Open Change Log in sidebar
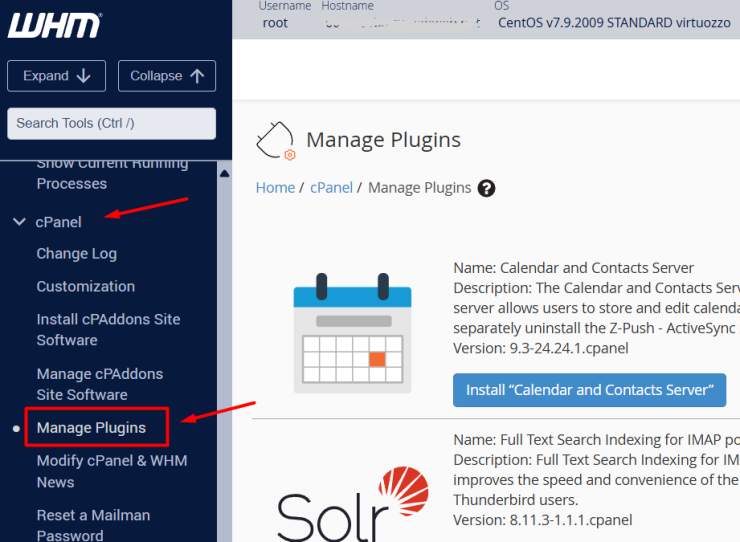The height and width of the screenshot is (542, 740). [x=76, y=254]
